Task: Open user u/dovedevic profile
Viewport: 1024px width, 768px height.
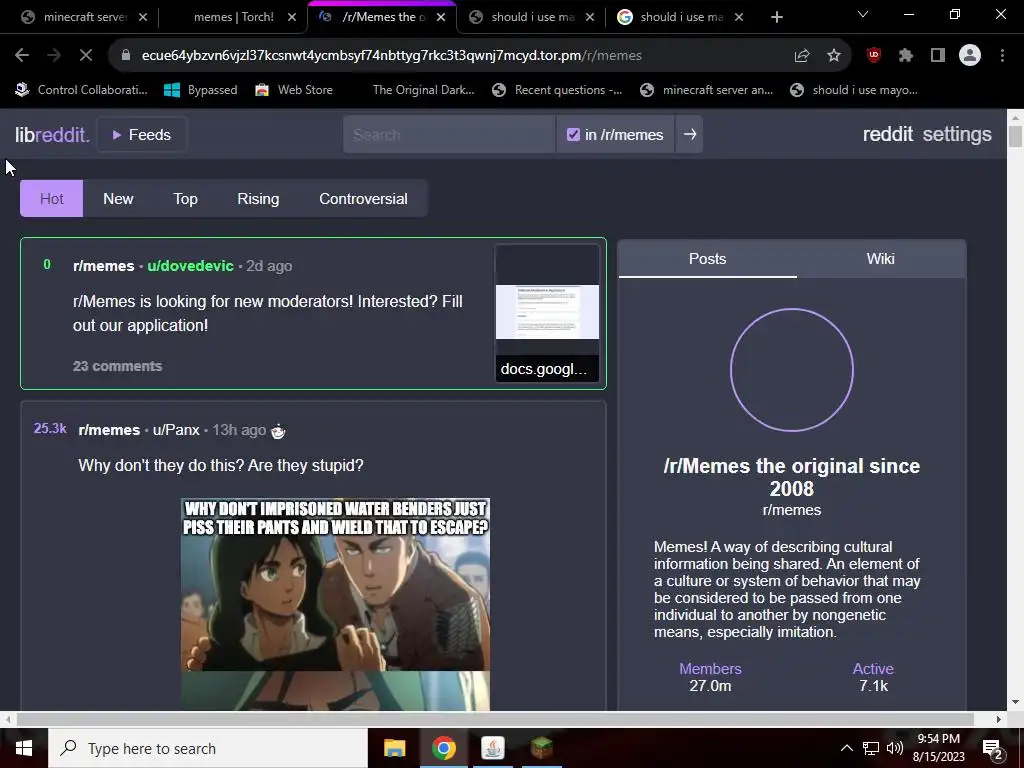Action: coord(190,266)
